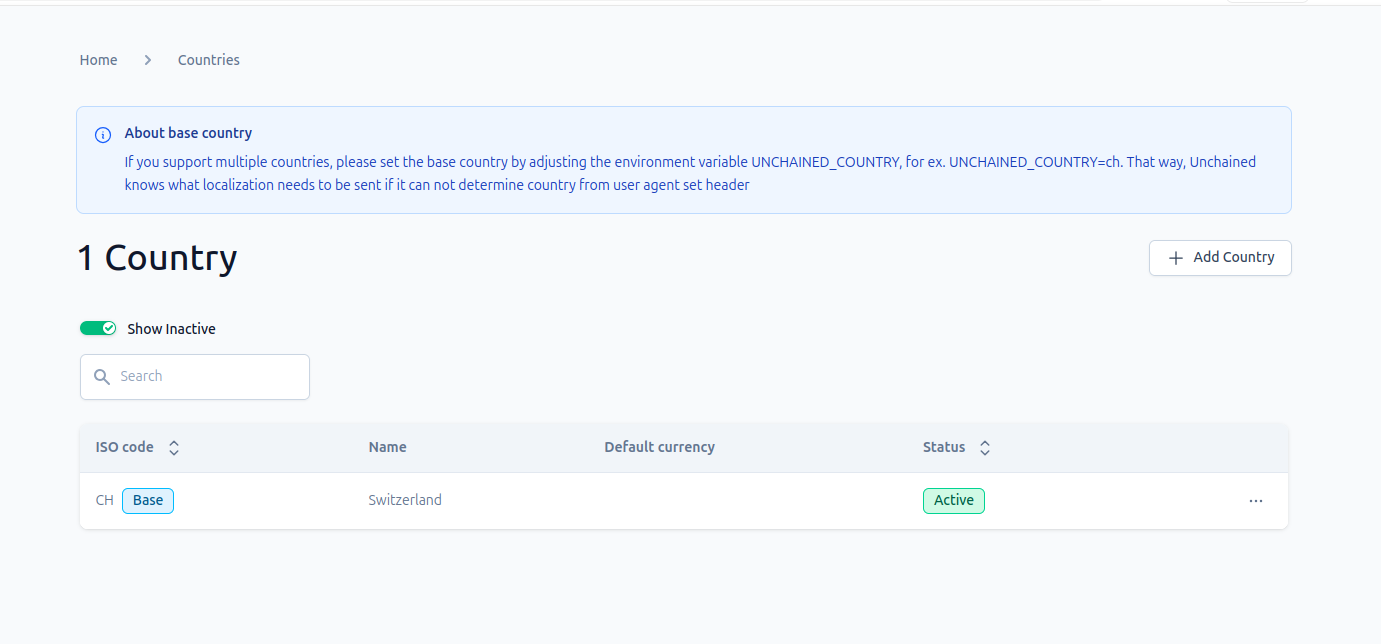
Task: Click the magnifier icon in the search box
Action: [x=101, y=377]
